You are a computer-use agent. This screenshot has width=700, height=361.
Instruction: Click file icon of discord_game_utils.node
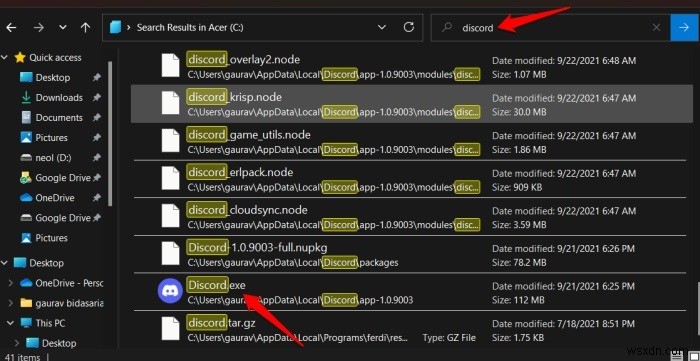170,140
